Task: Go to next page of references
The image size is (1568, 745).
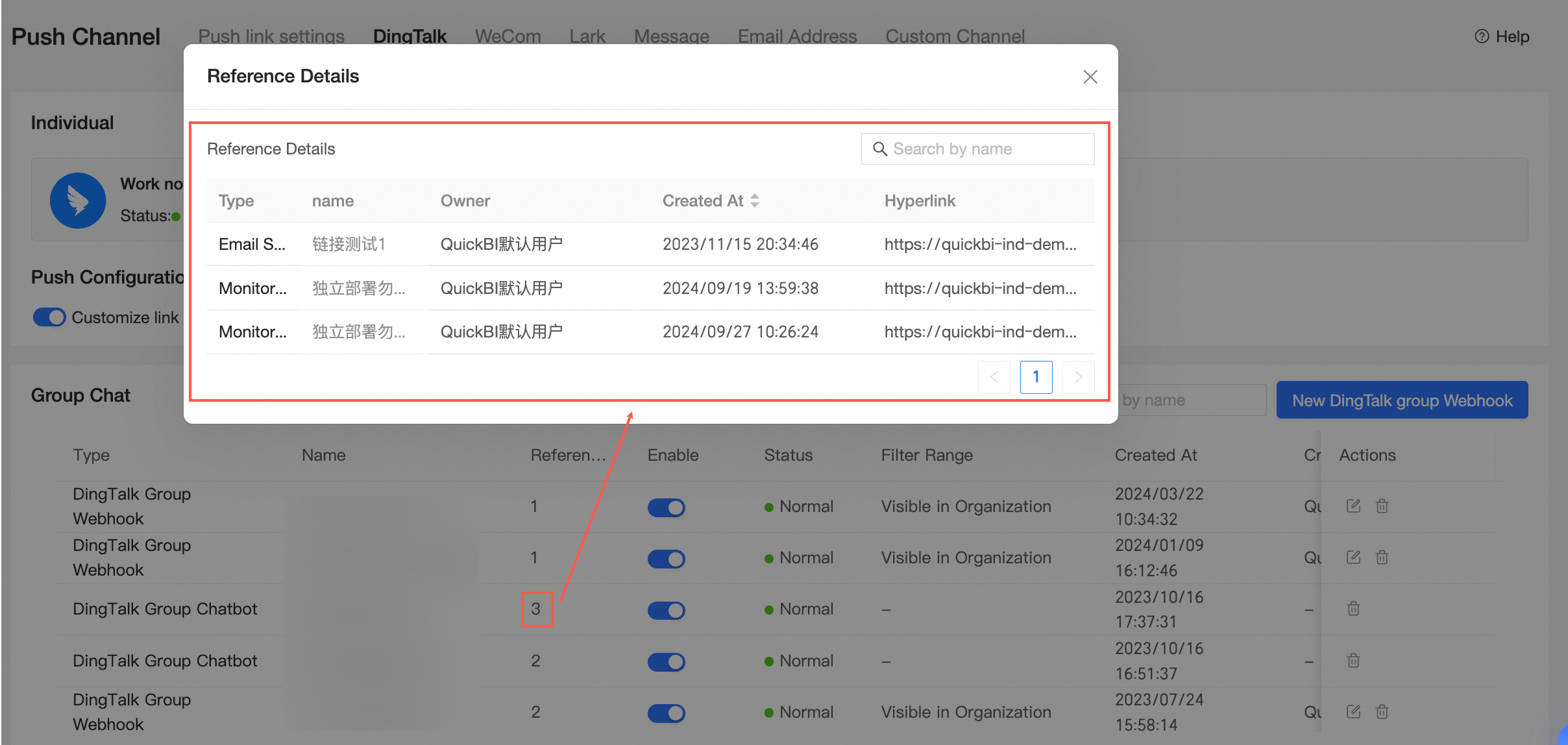Action: click(x=1078, y=376)
